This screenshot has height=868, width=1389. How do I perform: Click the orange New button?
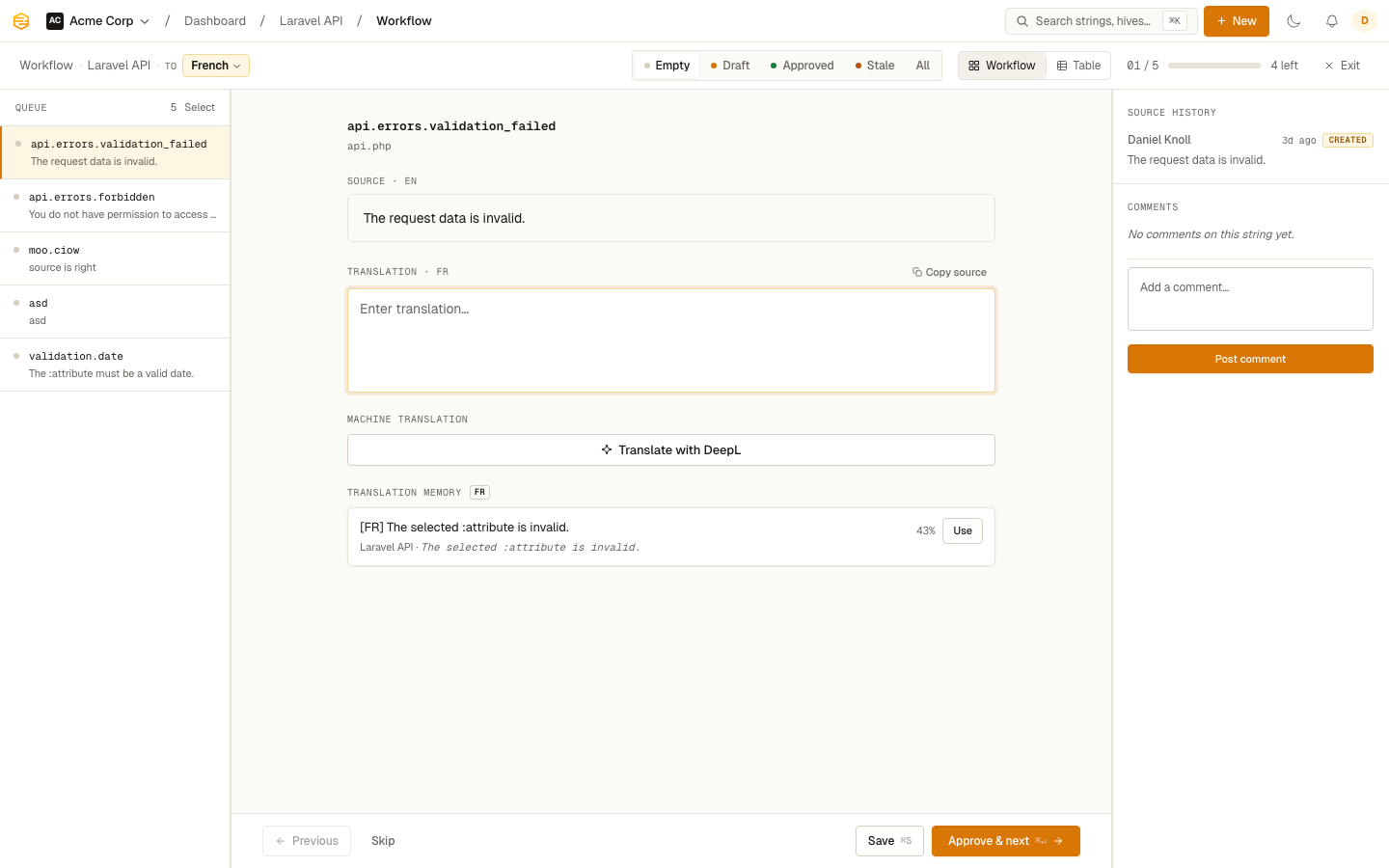tap(1237, 21)
